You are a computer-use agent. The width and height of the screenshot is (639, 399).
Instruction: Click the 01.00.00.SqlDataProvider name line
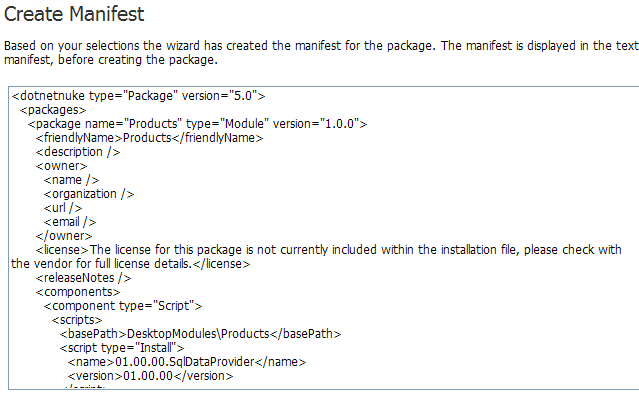click(x=187, y=362)
